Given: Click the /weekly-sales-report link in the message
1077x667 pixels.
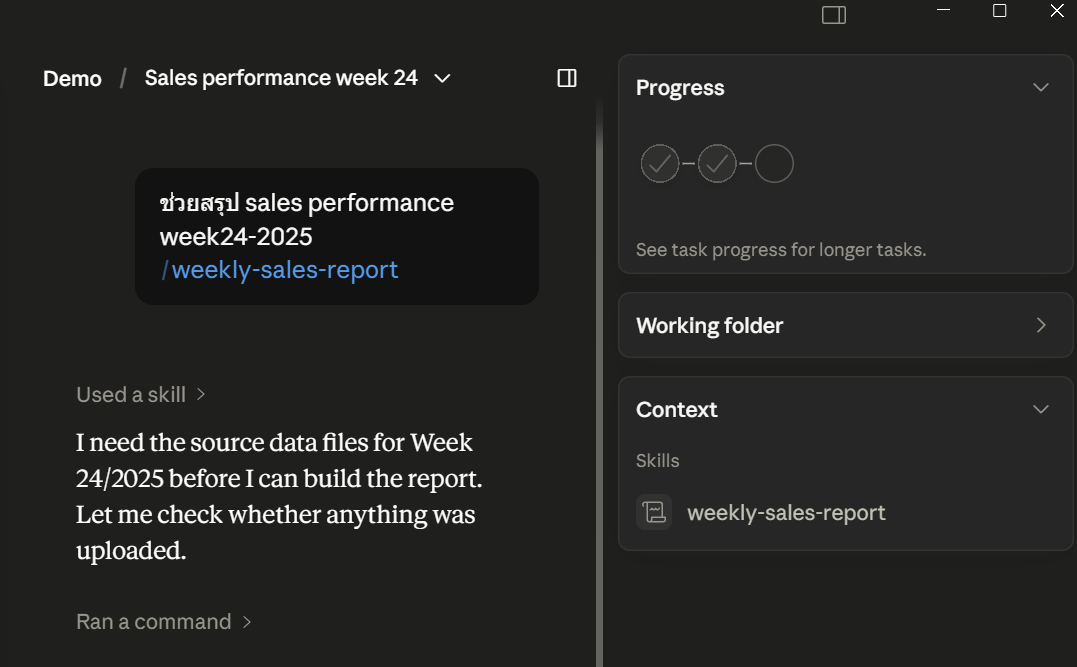Looking at the screenshot, I should coord(280,270).
